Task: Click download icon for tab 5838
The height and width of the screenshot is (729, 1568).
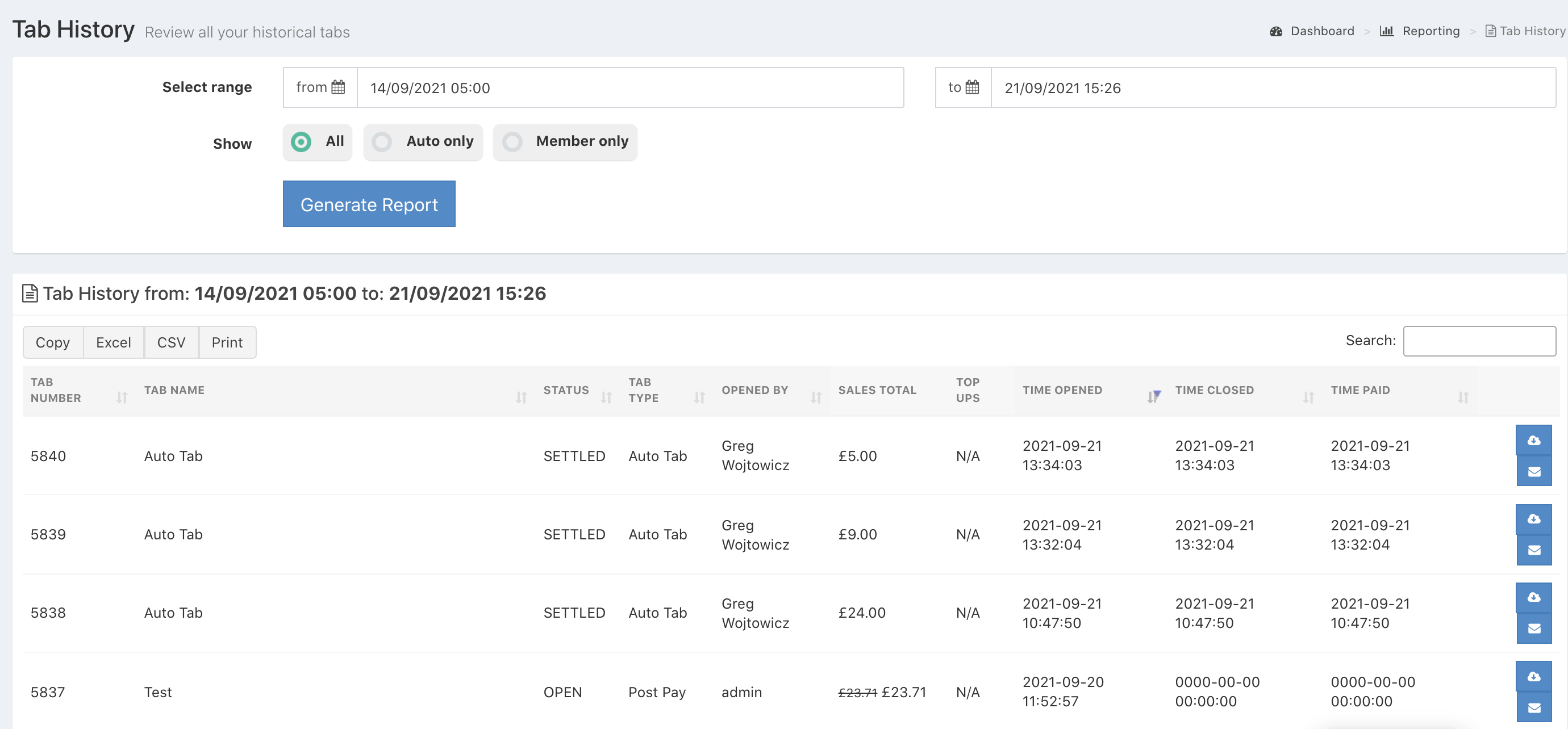Action: pyautogui.click(x=1533, y=597)
